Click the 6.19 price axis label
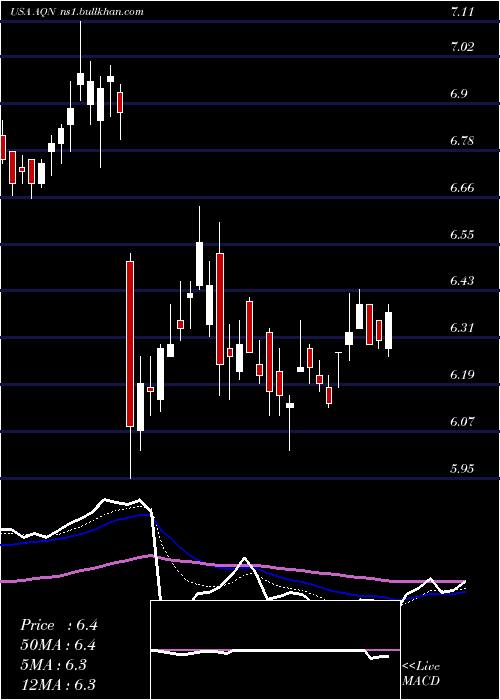Image resolution: width=500 pixels, height=700 pixels. coord(462,375)
